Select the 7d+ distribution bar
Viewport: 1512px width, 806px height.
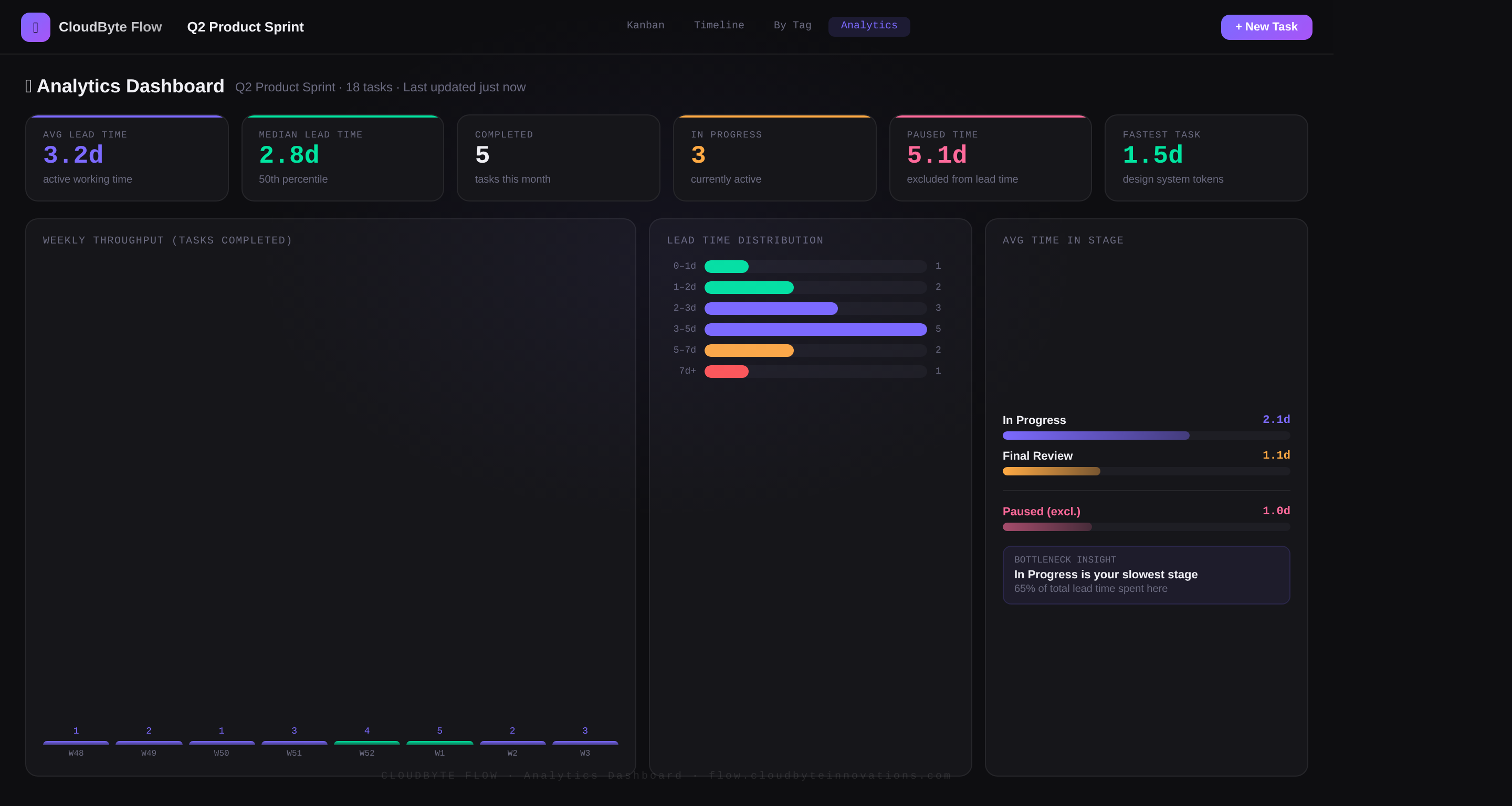click(x=727, y=371)
